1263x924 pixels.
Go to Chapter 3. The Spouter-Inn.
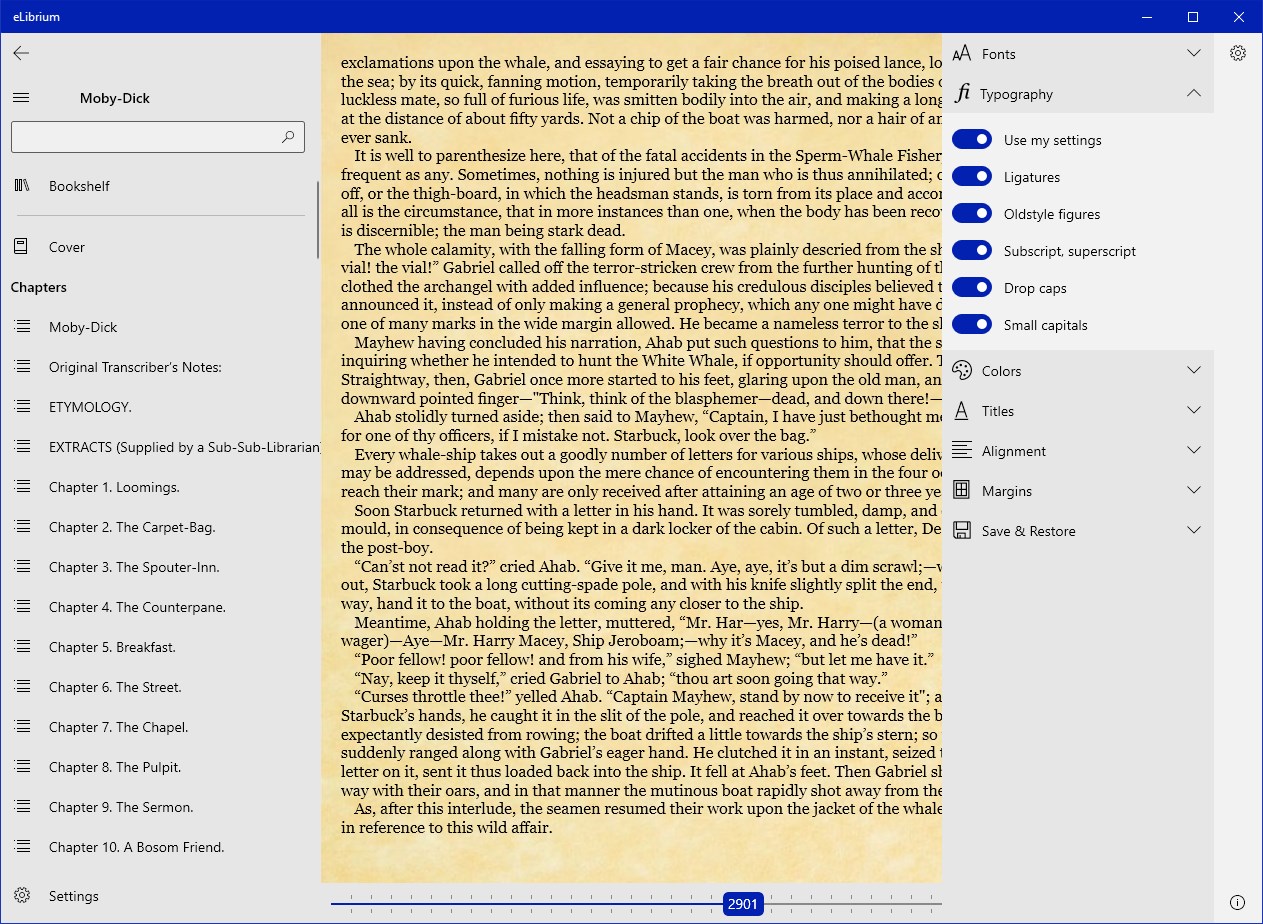tap(160, 567)
